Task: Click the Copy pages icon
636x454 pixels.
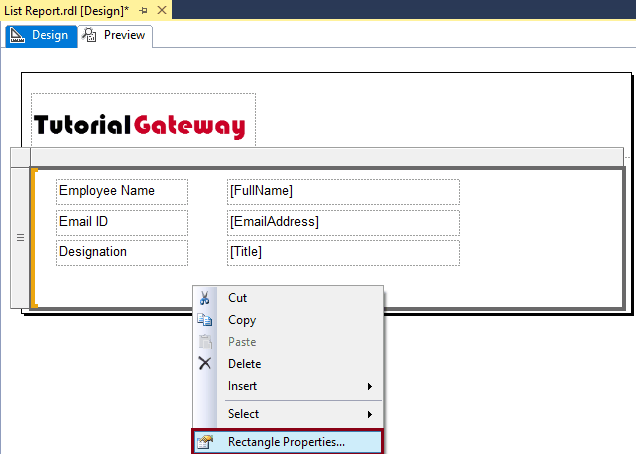Action: tap(205, 320)
